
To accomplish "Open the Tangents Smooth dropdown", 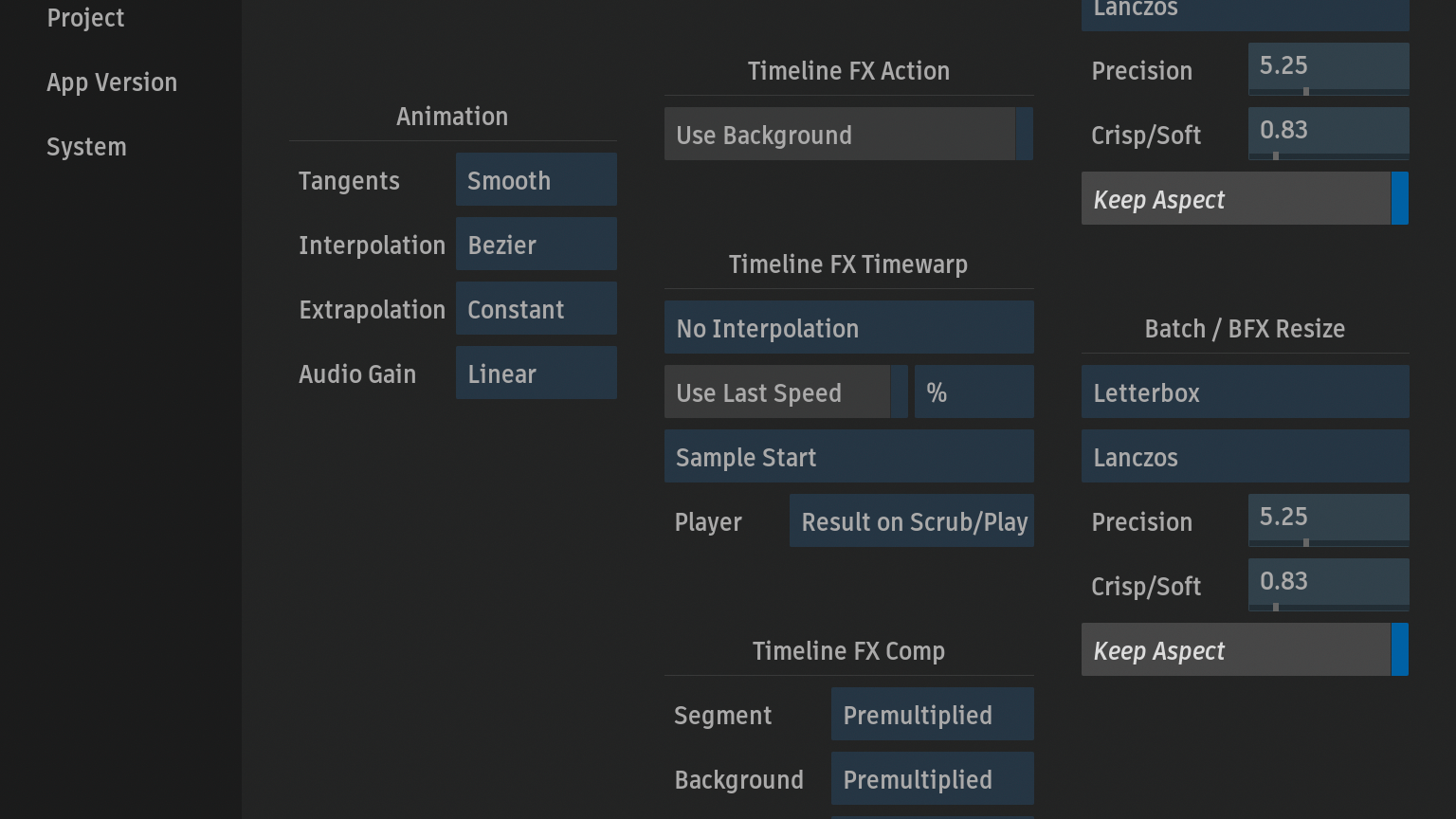I will [536, 180].
